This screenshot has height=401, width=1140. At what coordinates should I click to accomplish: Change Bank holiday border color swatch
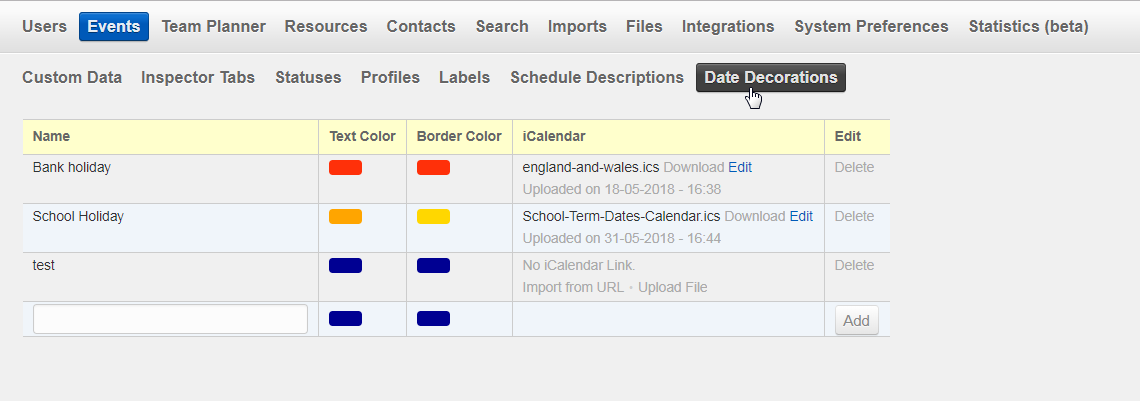pos(433,168)
